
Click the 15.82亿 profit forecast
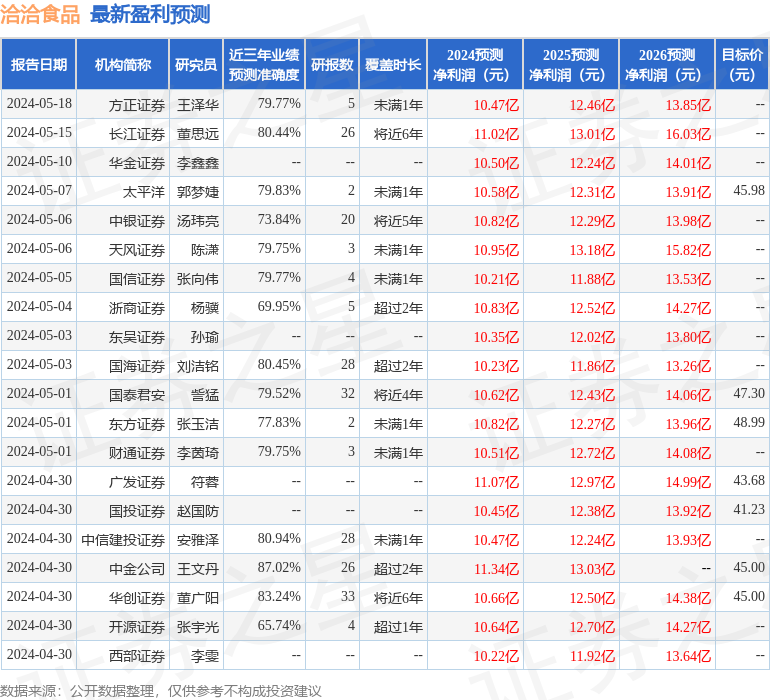pyautogui.click(x=688, y=250)
